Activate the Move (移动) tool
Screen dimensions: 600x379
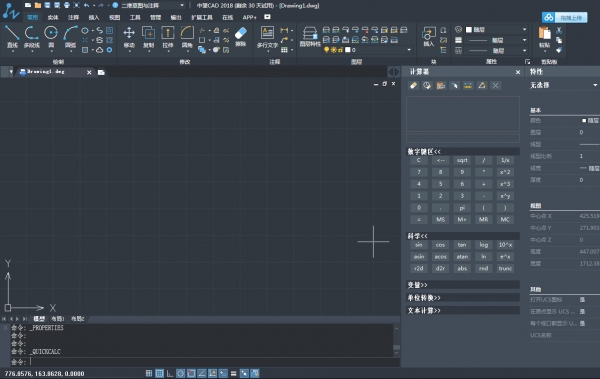[x=129, y=37]
